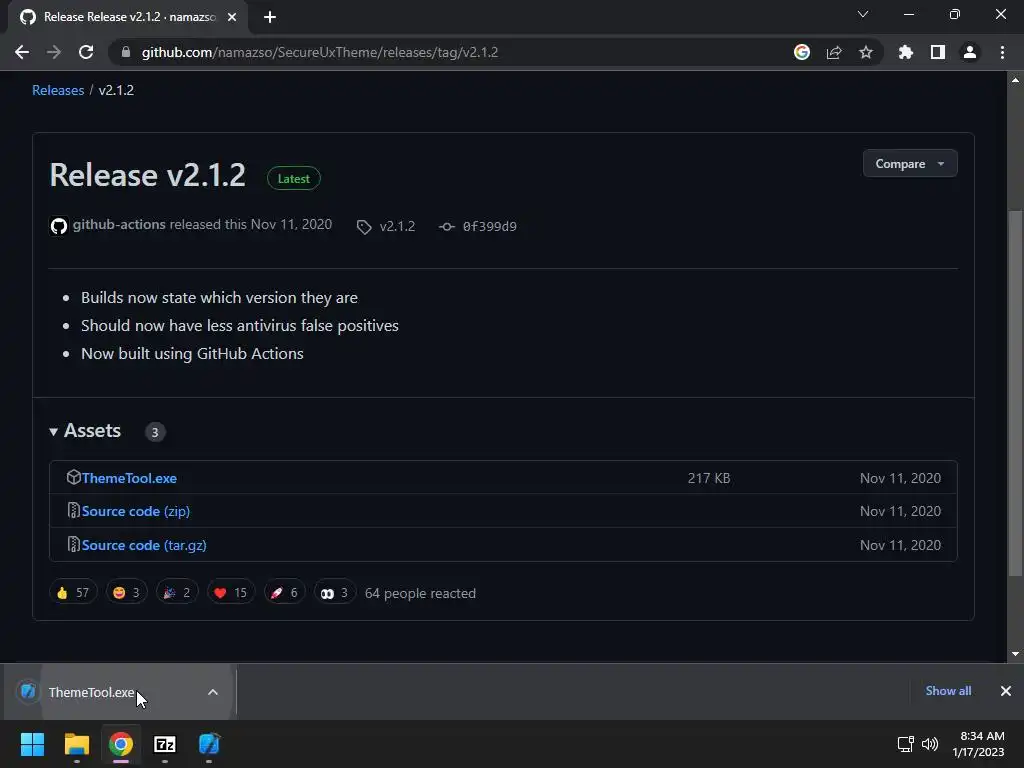Click the scrollbar up arrow
Viewport: 1024px width, 768px height.
1015,80
